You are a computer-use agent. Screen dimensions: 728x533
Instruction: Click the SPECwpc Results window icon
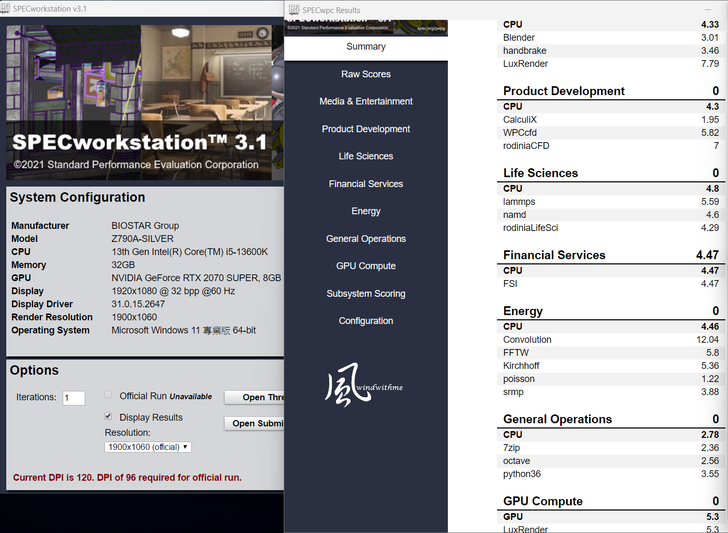(x=292, y=10)
